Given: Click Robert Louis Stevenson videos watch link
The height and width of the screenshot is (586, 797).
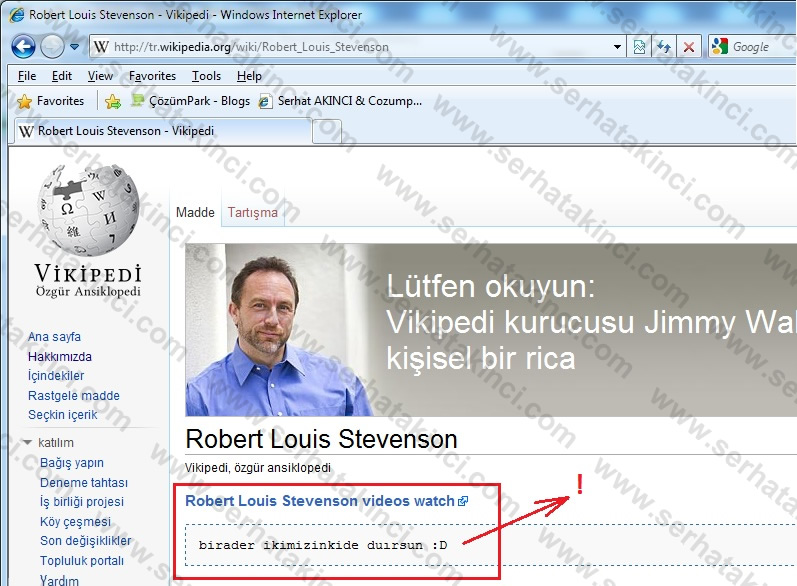Looking at the screenshot, I should (x=320, y=501).
